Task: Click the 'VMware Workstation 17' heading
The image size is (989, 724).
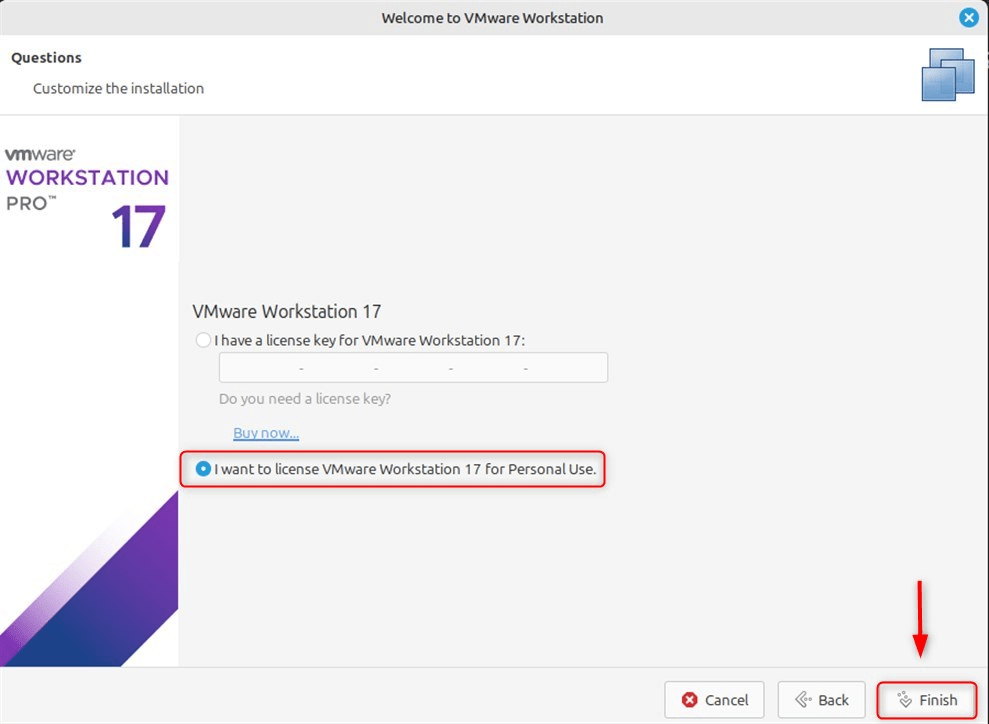Action: tap(287, 312)
